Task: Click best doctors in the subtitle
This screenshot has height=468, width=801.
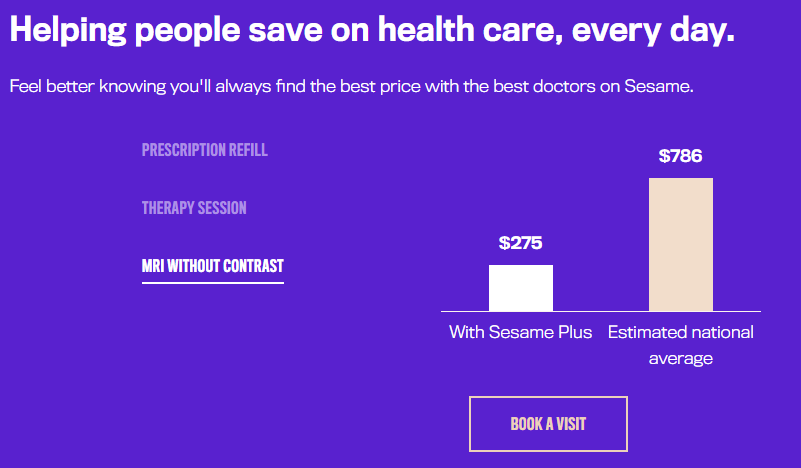Action: click(x=544, y=86)
